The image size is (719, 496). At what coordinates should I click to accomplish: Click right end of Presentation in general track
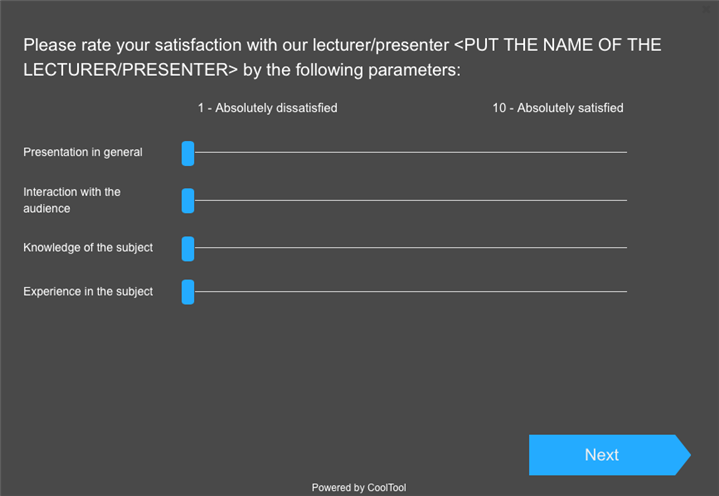[x=625, y=153]
